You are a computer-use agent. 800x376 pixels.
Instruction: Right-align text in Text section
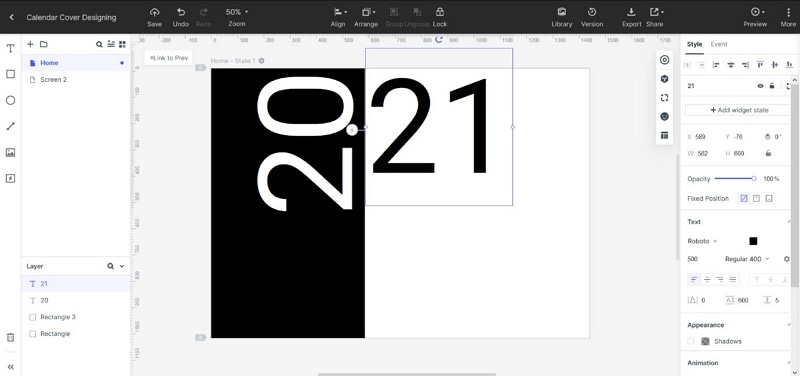click(x=720, y=279)
